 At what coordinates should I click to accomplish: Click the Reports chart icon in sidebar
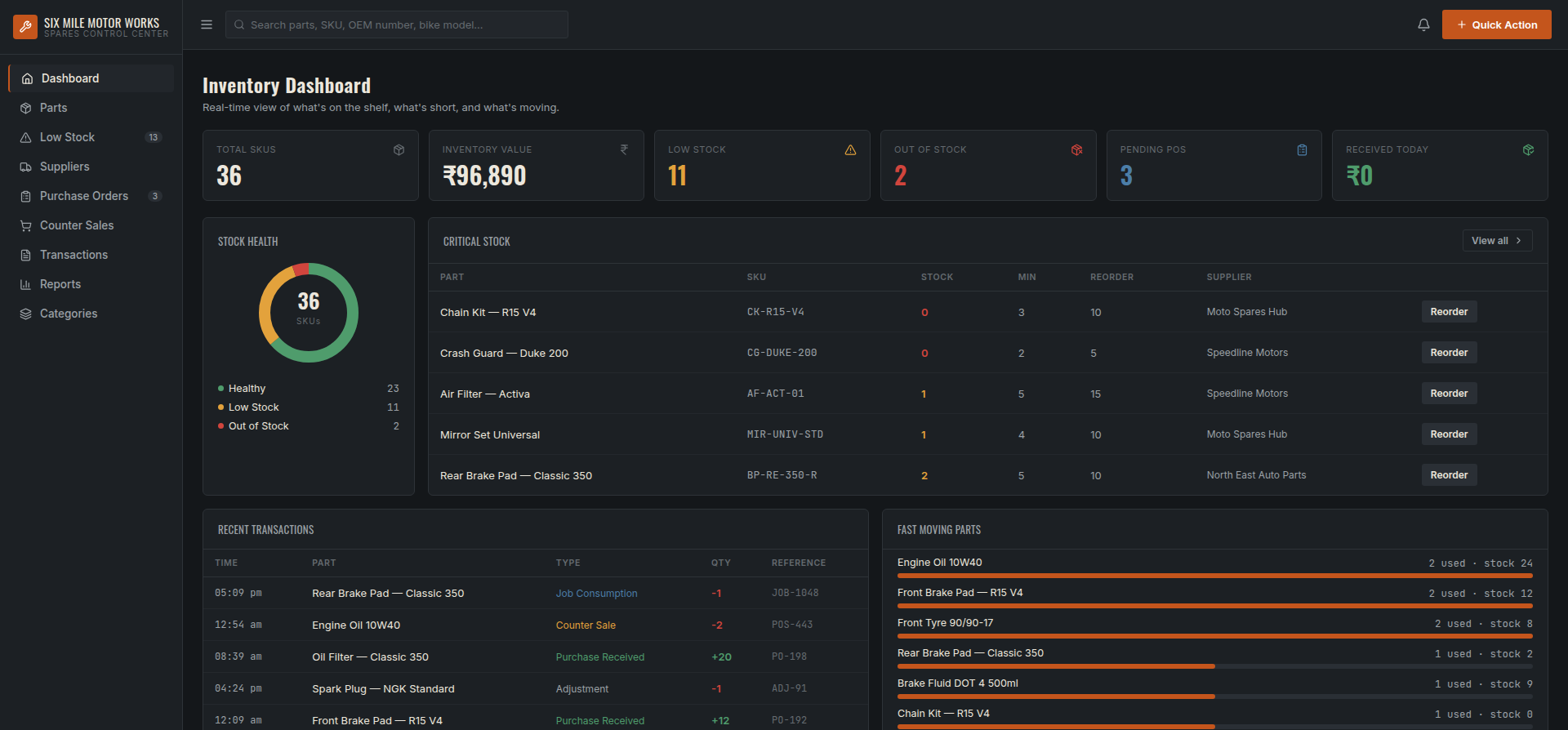26,284
